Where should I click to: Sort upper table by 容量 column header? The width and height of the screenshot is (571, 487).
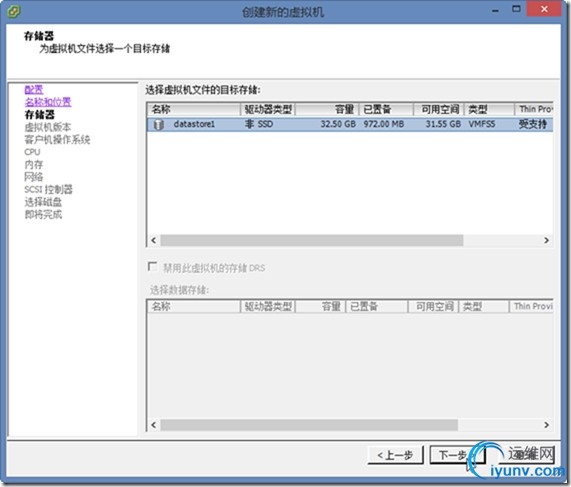click(327, 109)
